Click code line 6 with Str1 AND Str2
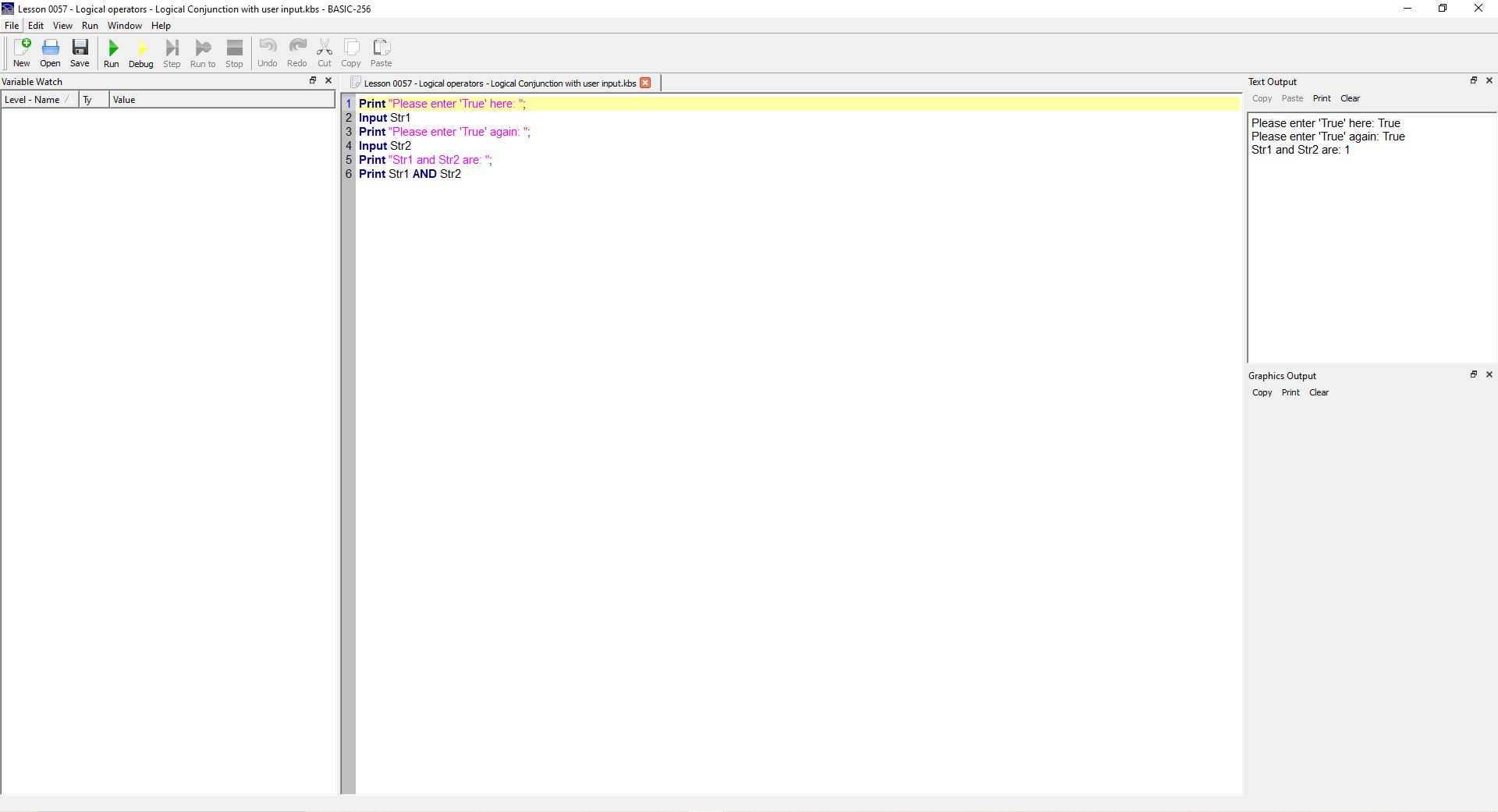The image size is (1498, 812). tap(410, 174)
